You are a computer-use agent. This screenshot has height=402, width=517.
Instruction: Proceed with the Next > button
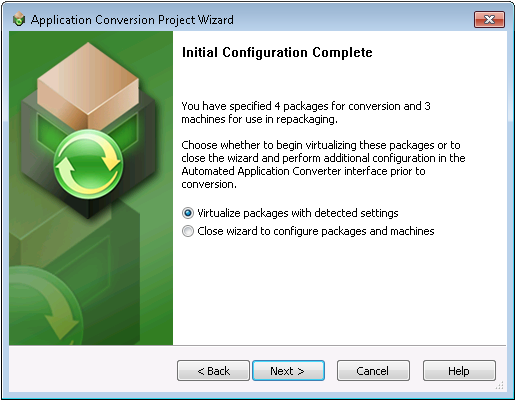pos(288,370)
